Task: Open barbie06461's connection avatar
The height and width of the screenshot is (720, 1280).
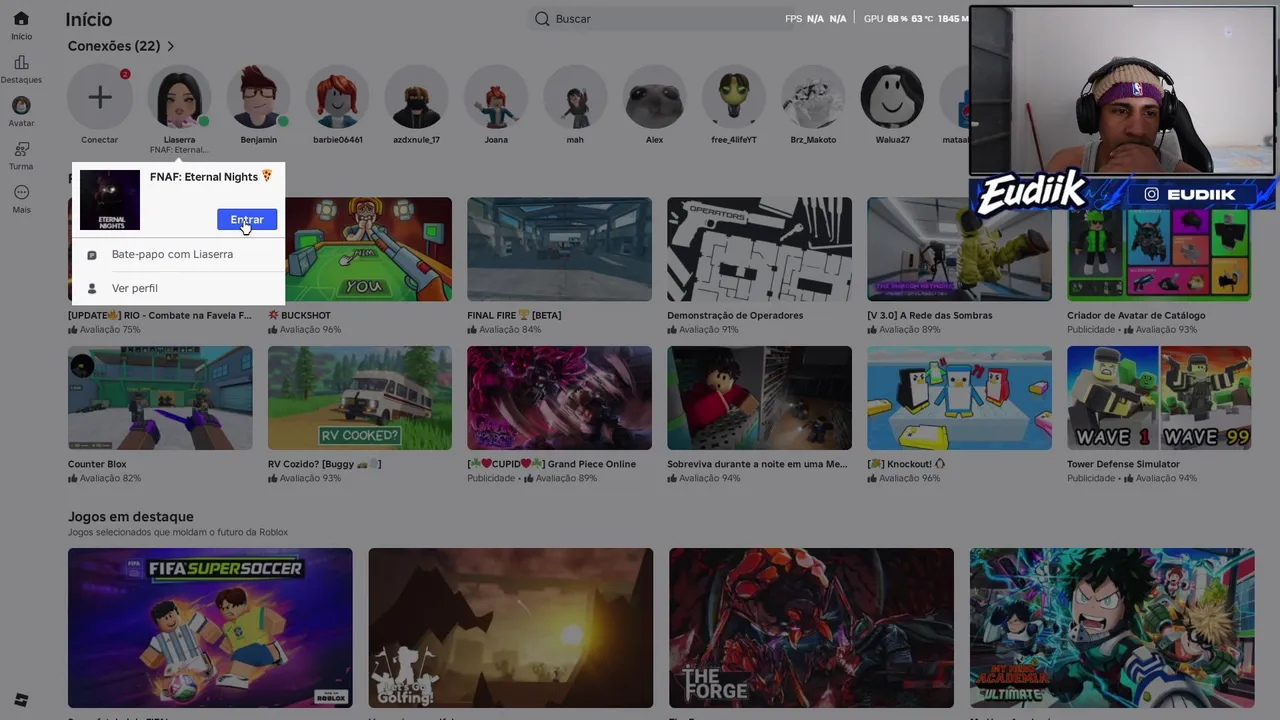Action: click(337, 97)
